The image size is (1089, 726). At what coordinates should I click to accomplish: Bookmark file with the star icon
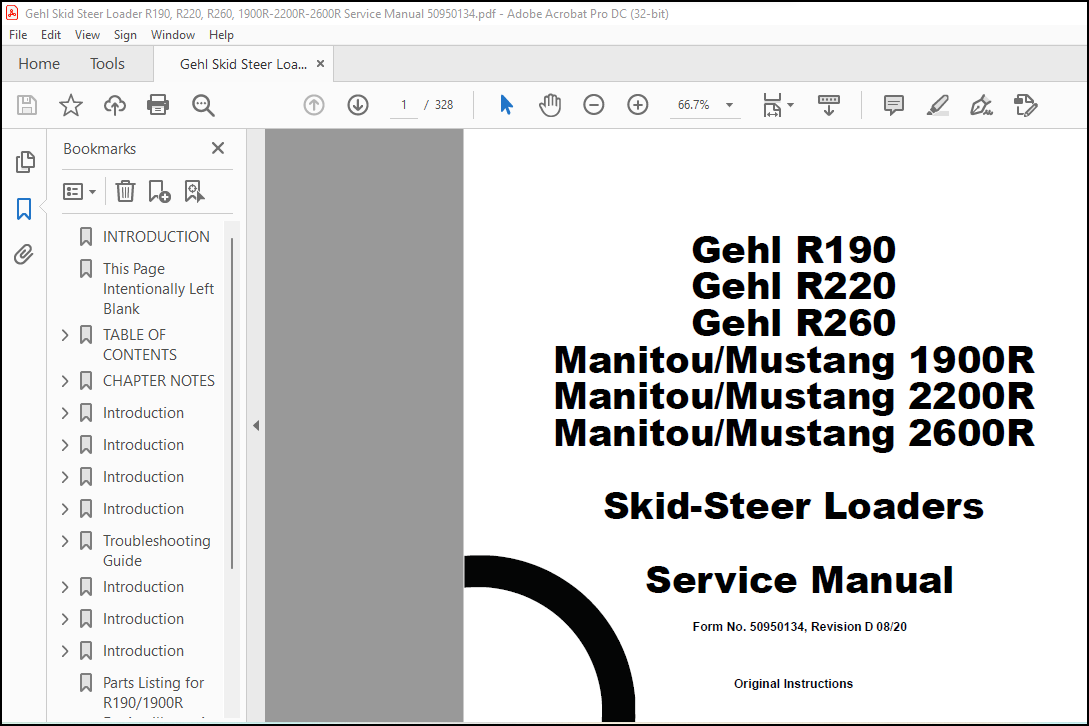70,105
